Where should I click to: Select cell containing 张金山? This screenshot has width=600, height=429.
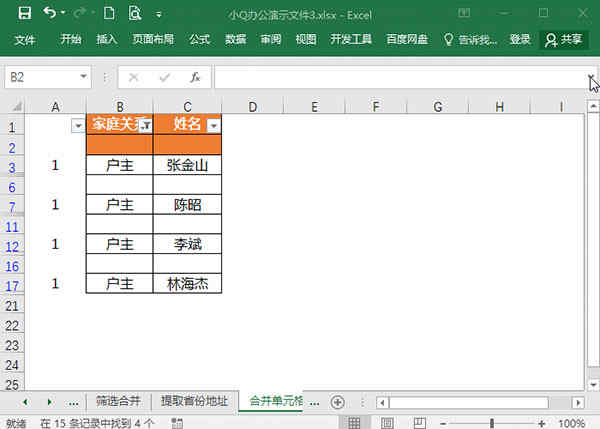(188, 165)
